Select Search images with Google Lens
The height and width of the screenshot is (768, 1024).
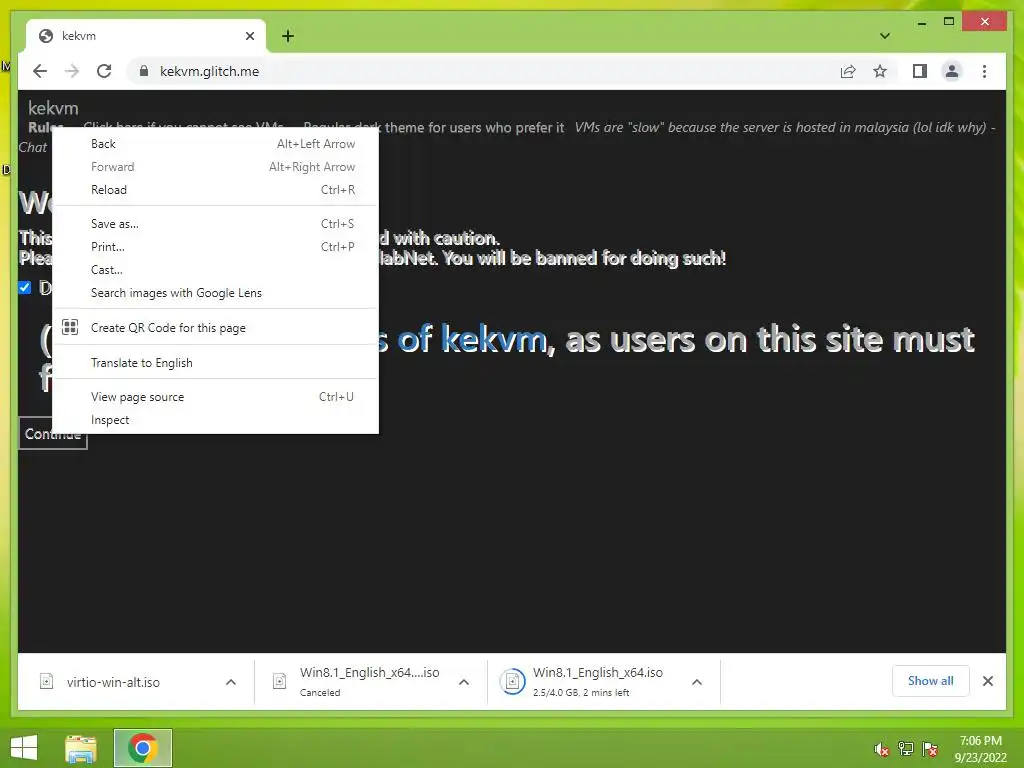216,293
